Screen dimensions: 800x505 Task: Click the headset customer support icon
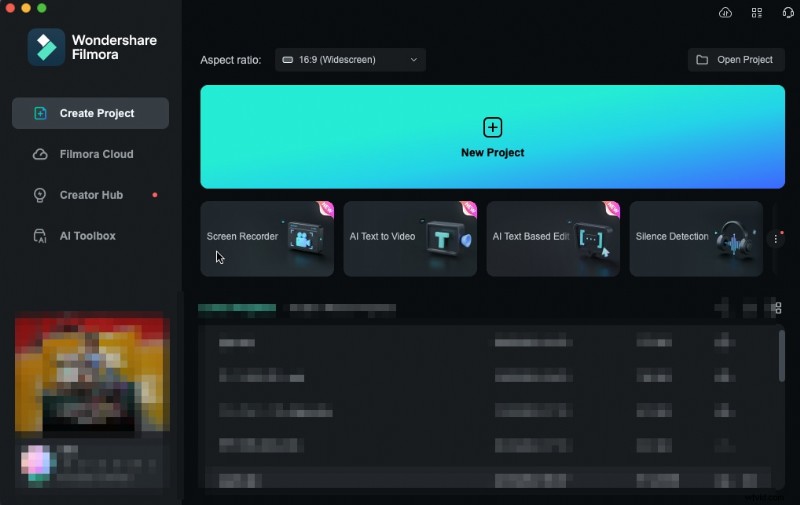787,13
